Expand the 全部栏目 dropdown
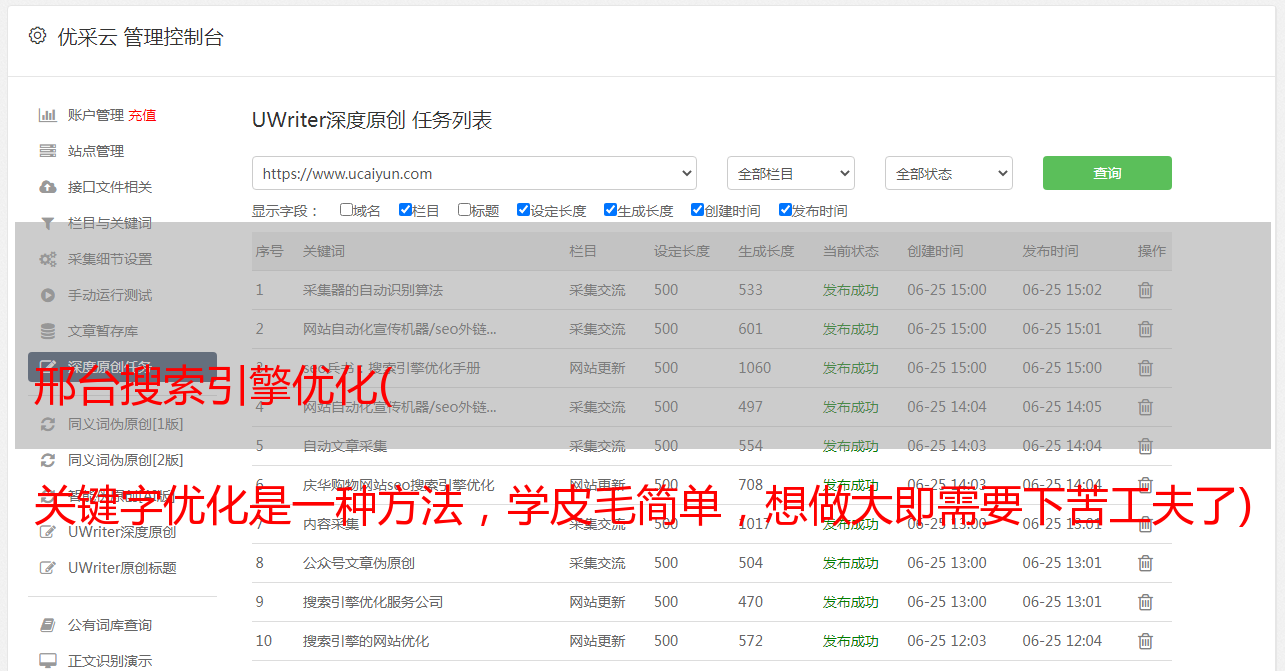This screenshot has height=671, width=1285. pos(790,173)
